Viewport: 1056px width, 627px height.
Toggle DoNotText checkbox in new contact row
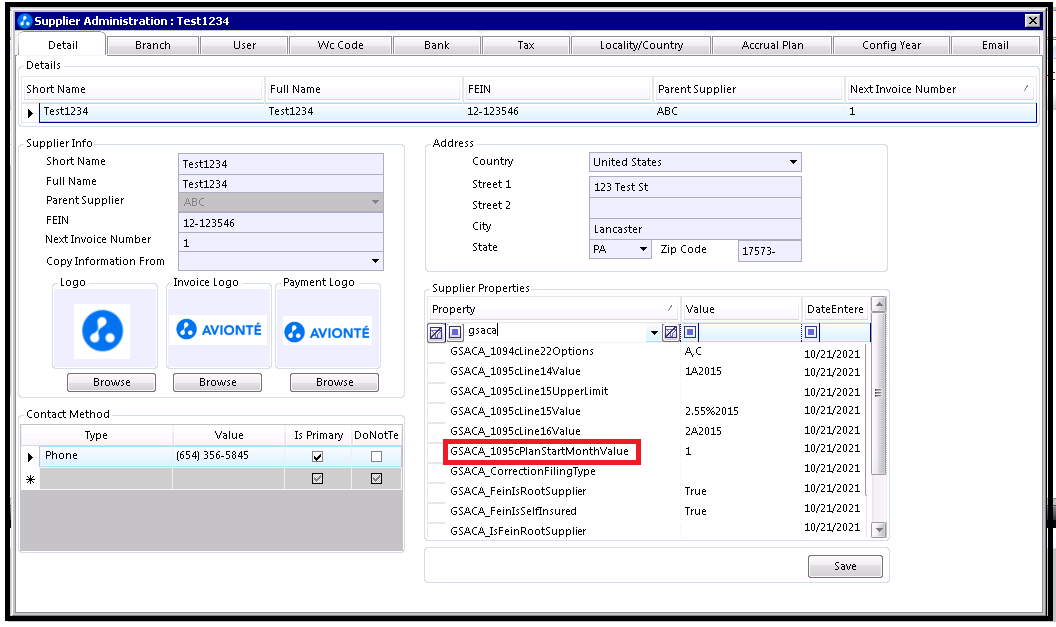point(376,479)
